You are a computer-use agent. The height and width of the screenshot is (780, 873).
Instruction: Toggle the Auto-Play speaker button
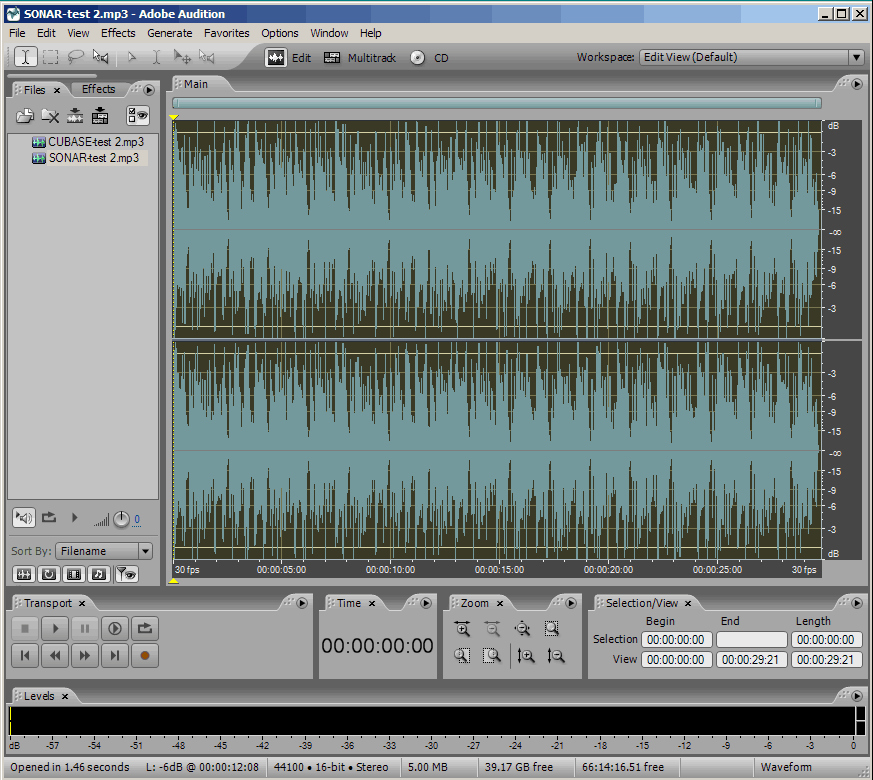pyautogui.click(x=24, y=518)
